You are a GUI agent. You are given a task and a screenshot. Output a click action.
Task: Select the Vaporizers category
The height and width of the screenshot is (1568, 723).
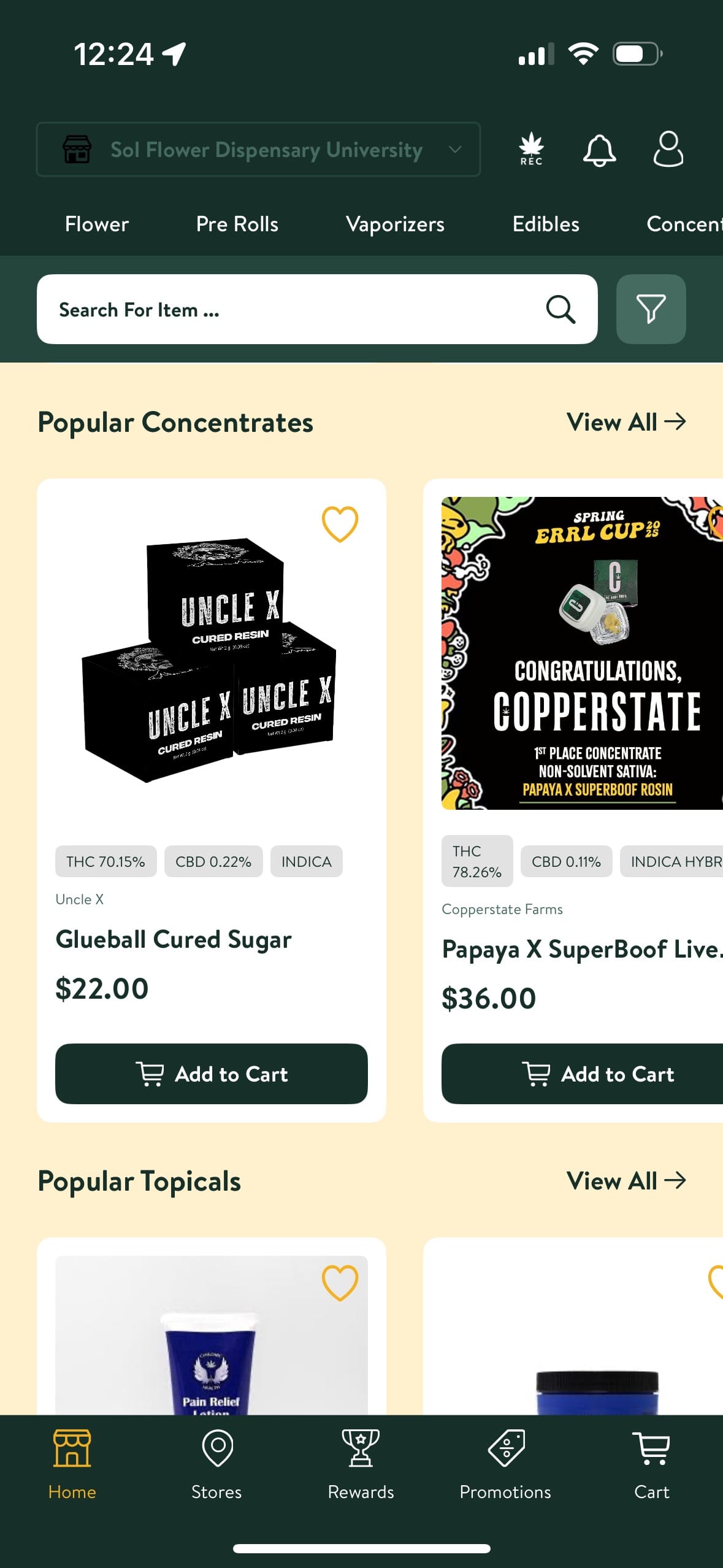(395, 225)
